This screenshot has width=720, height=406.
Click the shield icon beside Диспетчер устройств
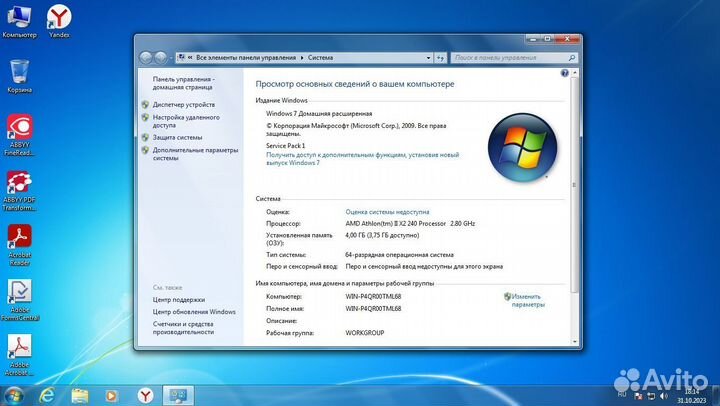point(145,105)
